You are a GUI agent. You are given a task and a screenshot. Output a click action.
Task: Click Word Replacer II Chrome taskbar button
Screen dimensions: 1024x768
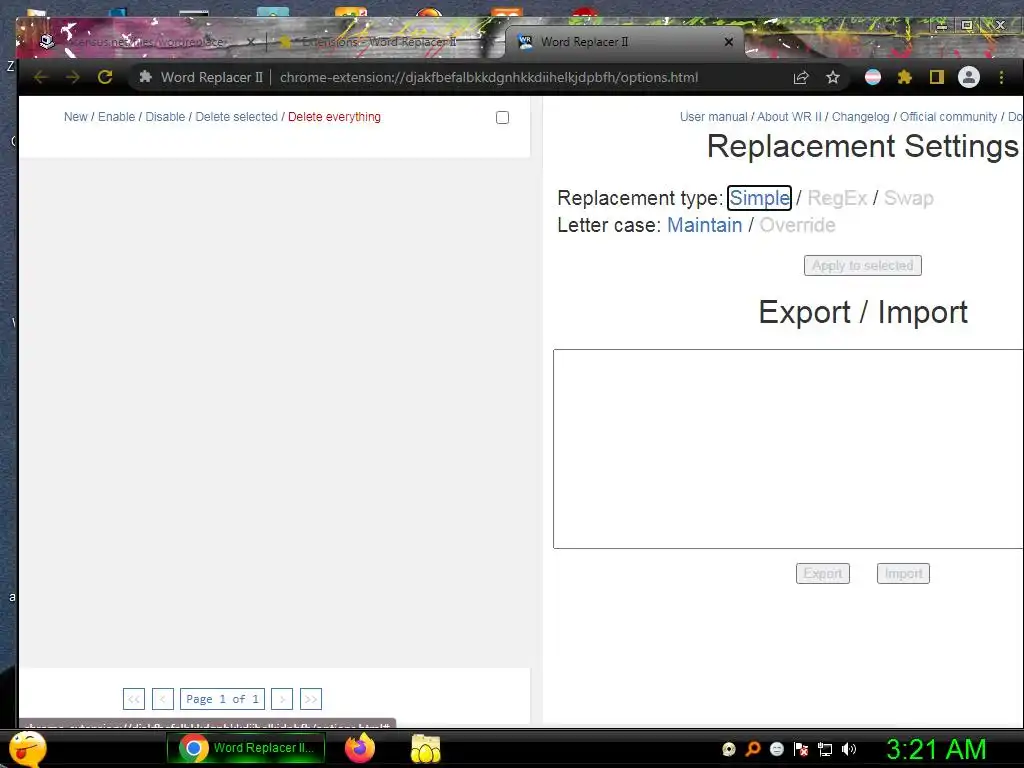(246, 748)
